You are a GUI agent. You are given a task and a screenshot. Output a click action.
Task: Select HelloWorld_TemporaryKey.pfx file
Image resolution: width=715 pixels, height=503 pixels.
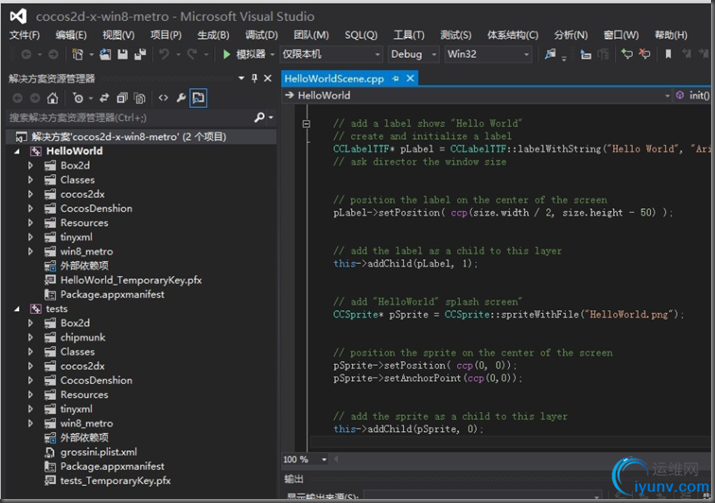tap(131, 280)
